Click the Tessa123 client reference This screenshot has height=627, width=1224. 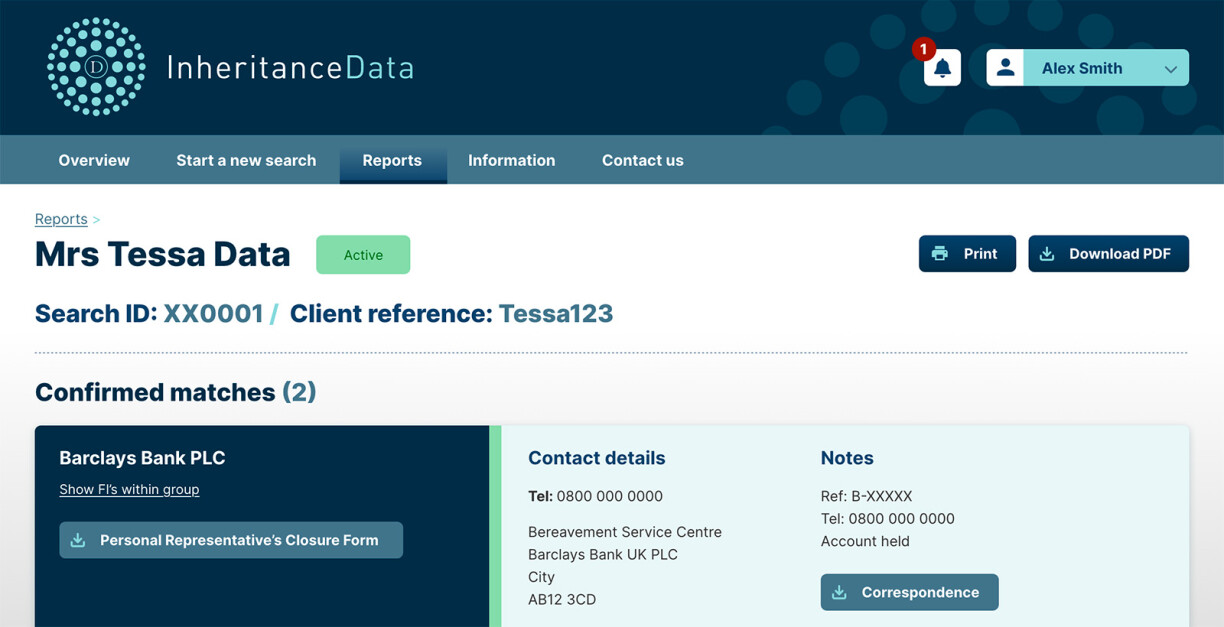tap(555, 314)
